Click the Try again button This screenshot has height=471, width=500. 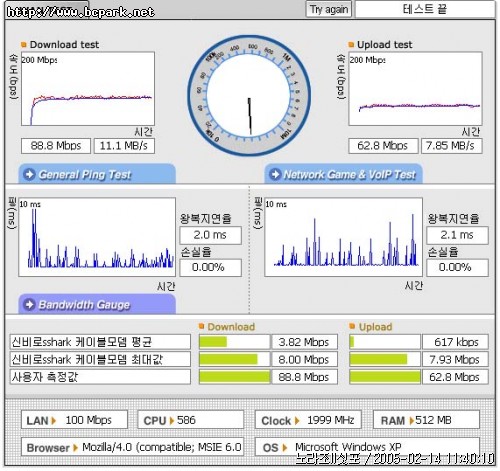tap(329, 9)
